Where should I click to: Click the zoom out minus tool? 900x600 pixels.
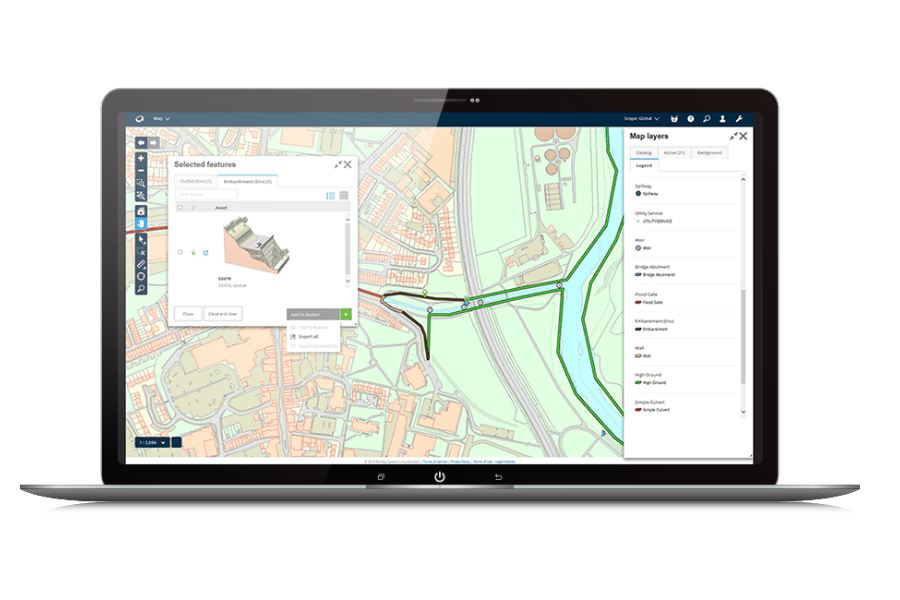(x=141, y=171)
